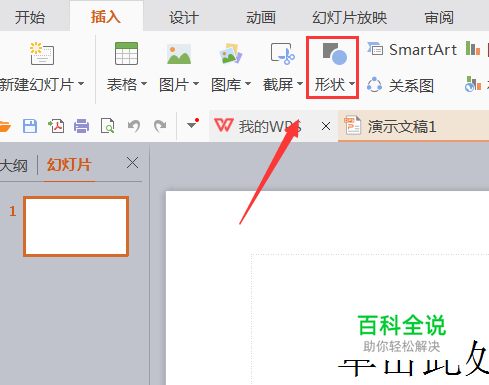Select the 插入 ribbon tab
This screenshot has width=489, height=385.
pos(106,17)
